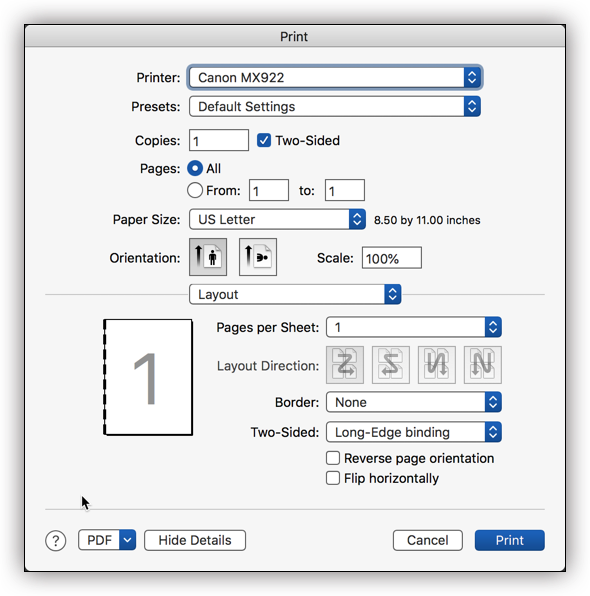Click the Hide Details button

pyautogui.click(x=195, y=540)
